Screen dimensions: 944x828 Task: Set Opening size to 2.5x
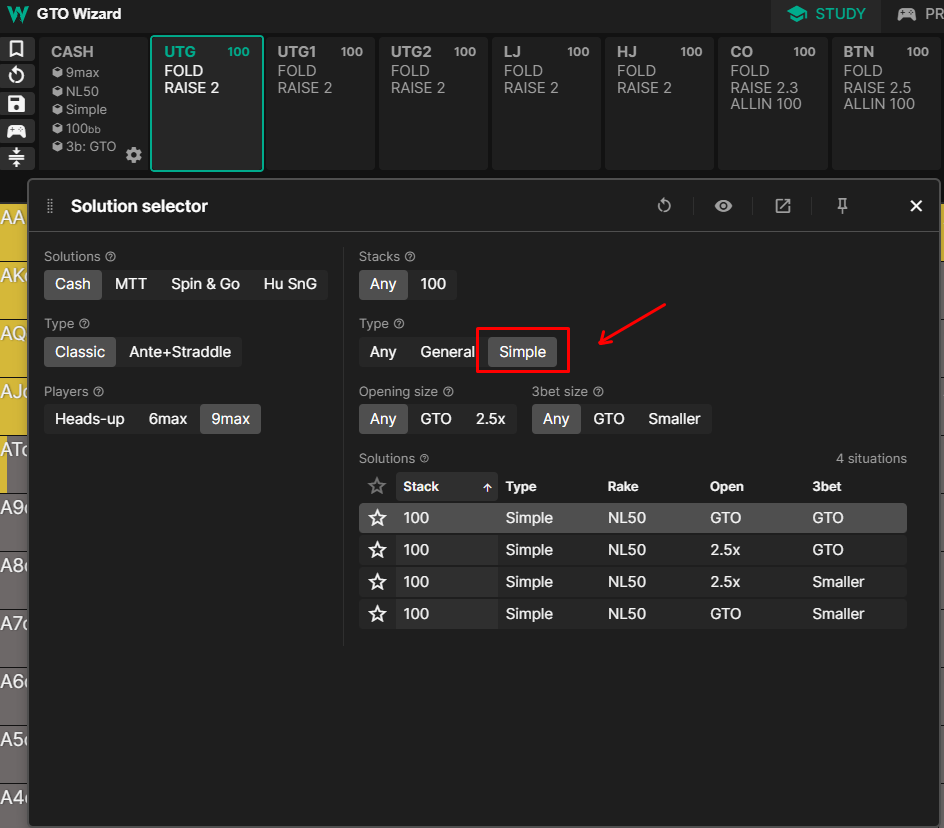pyautogui.click(x=491, y=419)
